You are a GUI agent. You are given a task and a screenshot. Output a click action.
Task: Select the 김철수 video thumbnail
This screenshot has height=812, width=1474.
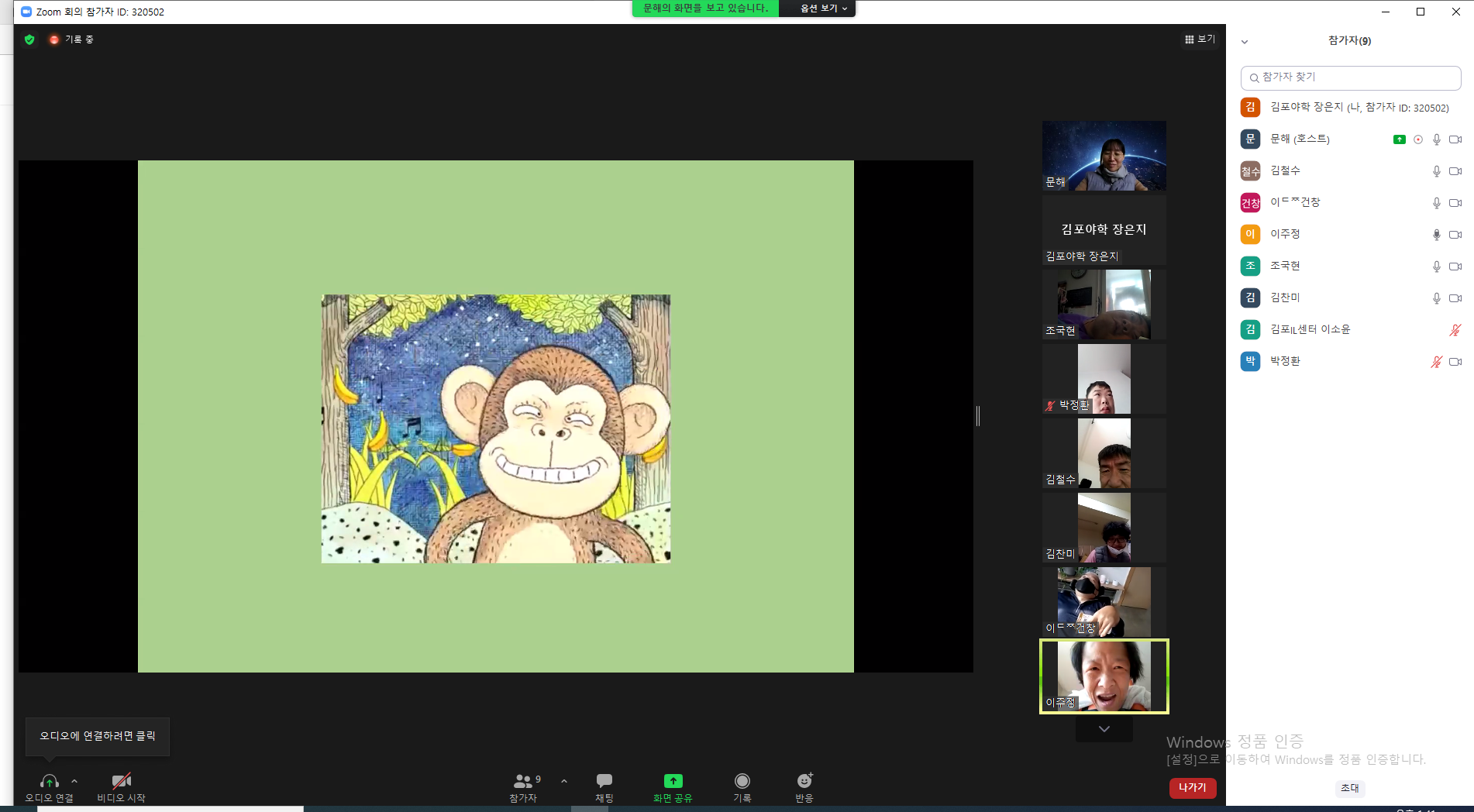pos(1104,453)
